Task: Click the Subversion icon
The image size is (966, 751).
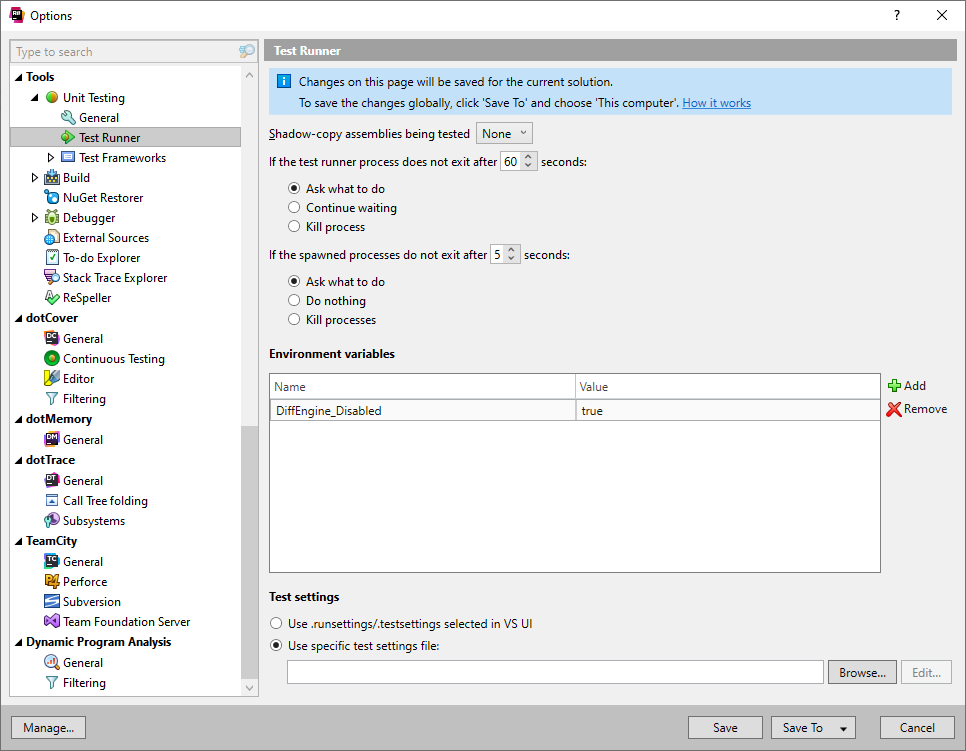Action: [x=52, y=601]
